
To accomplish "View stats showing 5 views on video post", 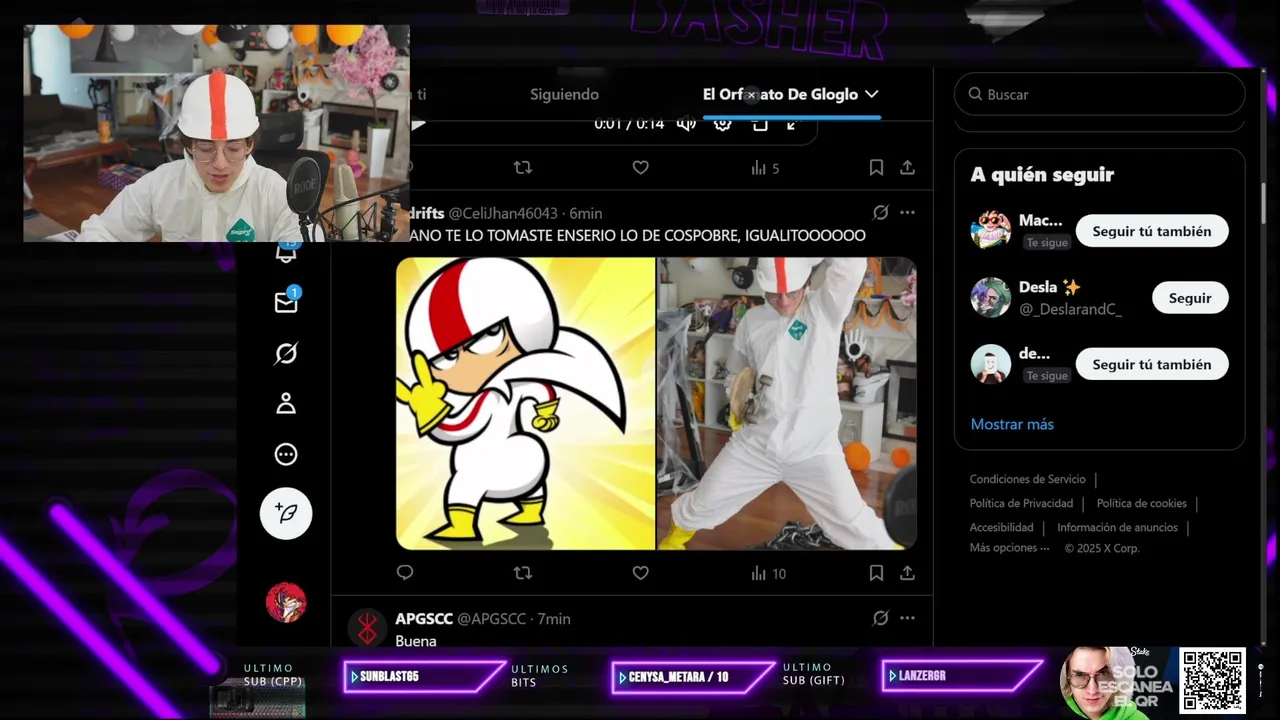I will coord(765,168).
